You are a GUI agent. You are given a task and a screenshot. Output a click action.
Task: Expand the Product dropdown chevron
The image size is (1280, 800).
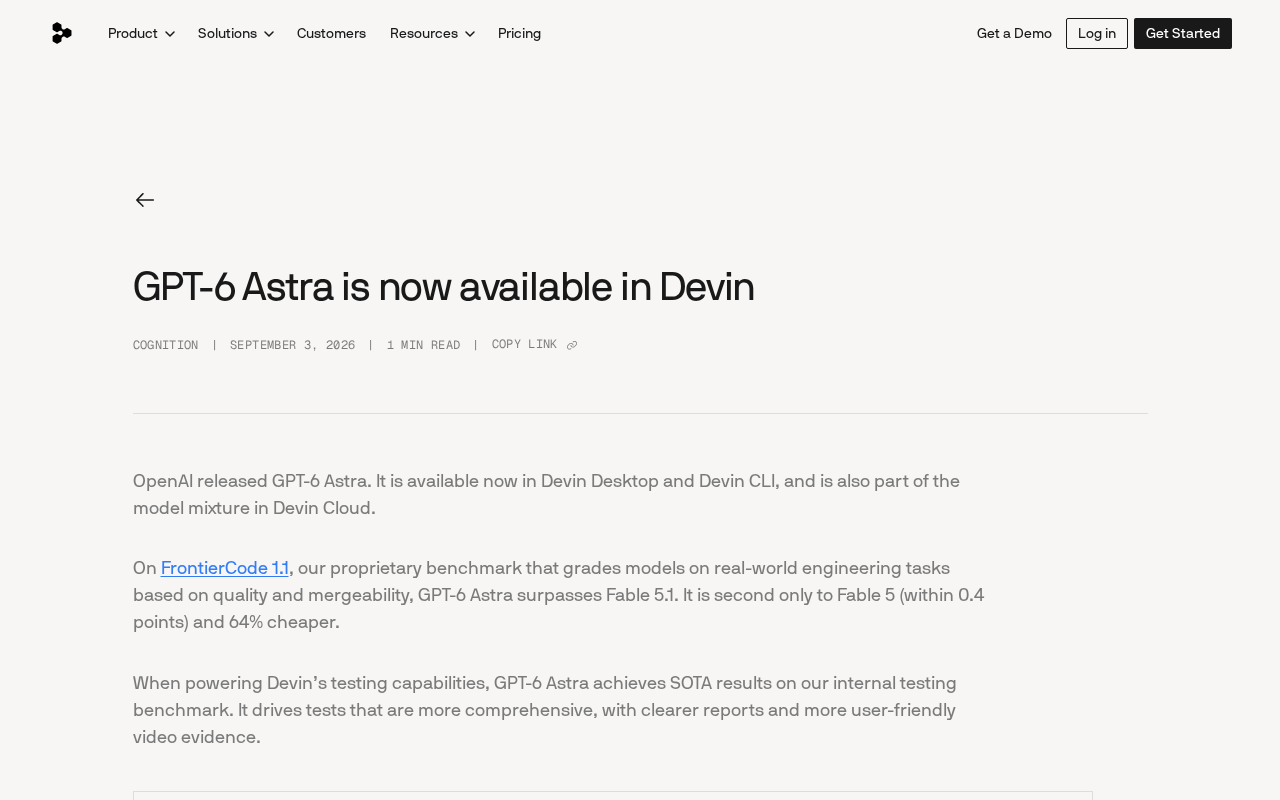170,34
